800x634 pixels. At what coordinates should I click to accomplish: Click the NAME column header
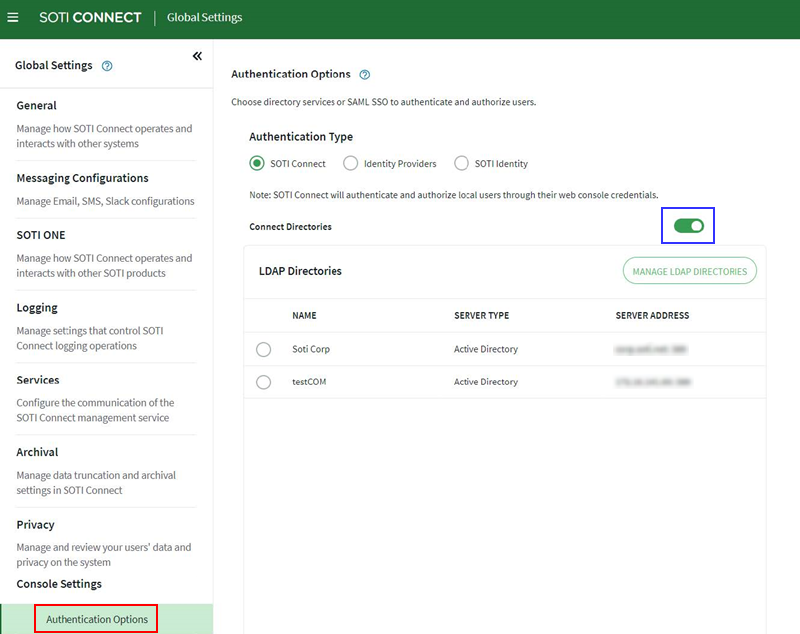point(304,316)
